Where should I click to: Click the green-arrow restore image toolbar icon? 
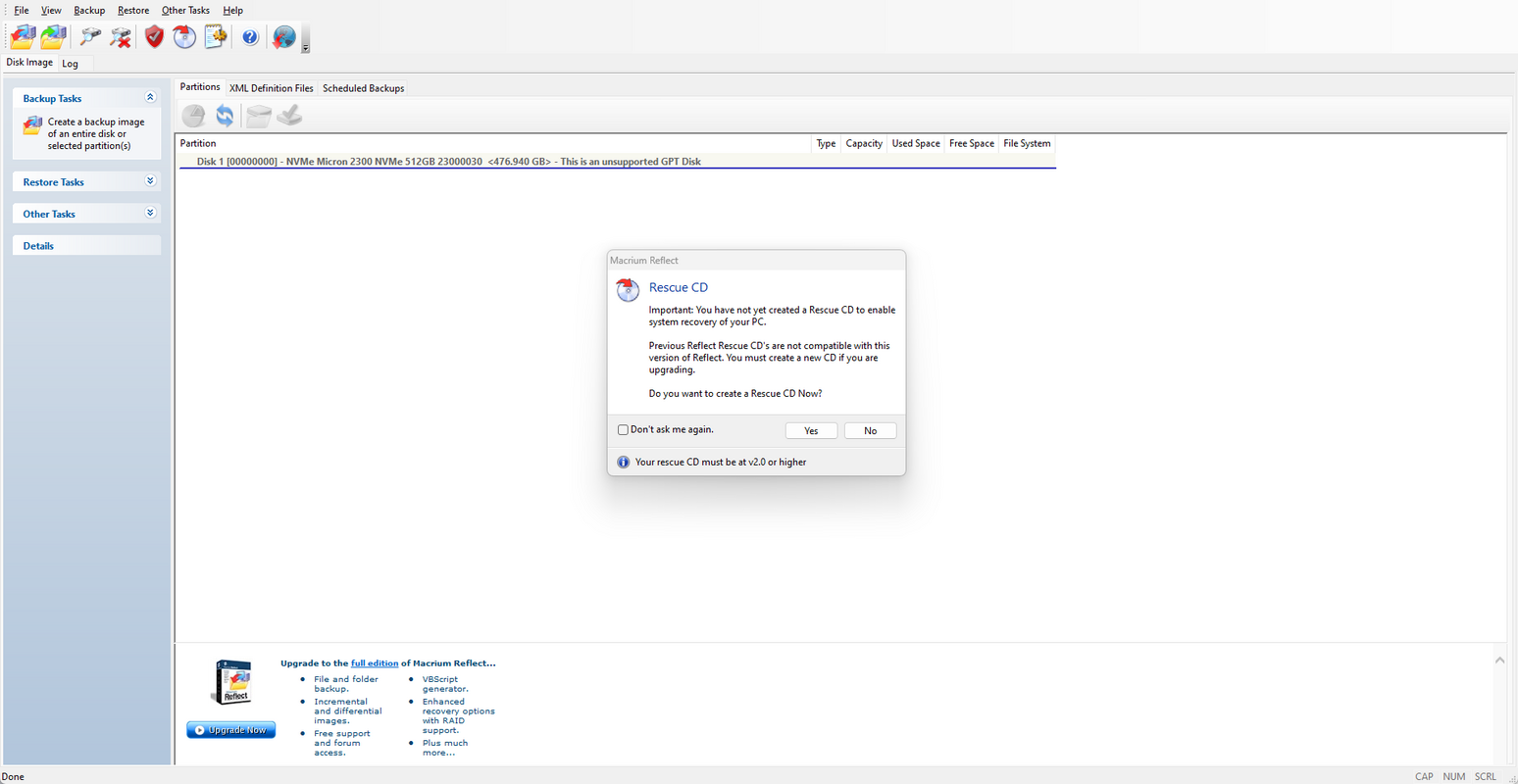pos(53,37)
